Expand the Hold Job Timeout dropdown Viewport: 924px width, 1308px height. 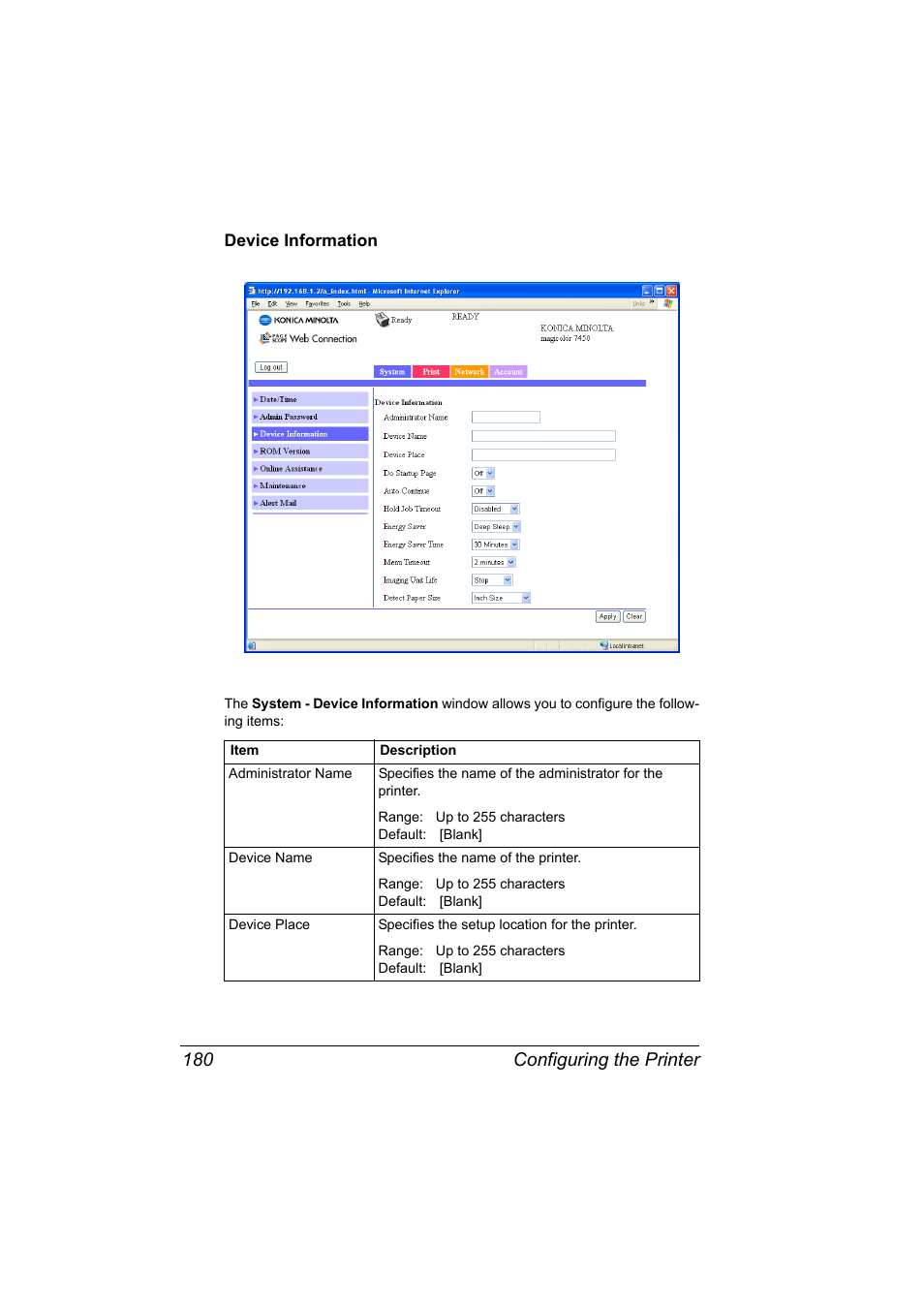[x=496, y=509]
